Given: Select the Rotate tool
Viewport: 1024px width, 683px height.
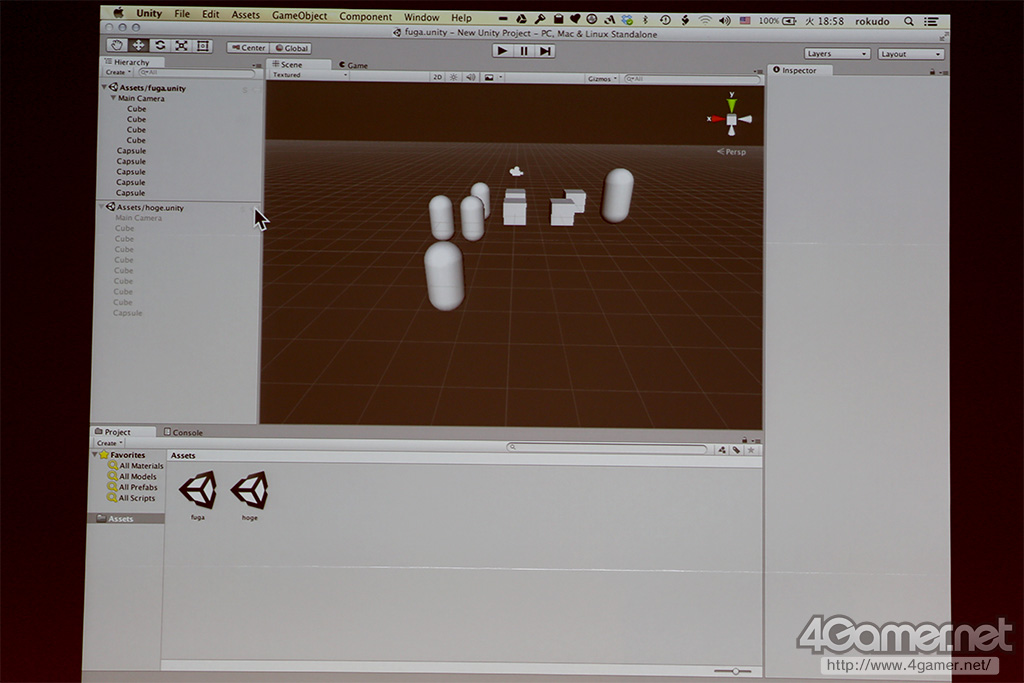Looking at the screenshot, I should coord(160,45).
